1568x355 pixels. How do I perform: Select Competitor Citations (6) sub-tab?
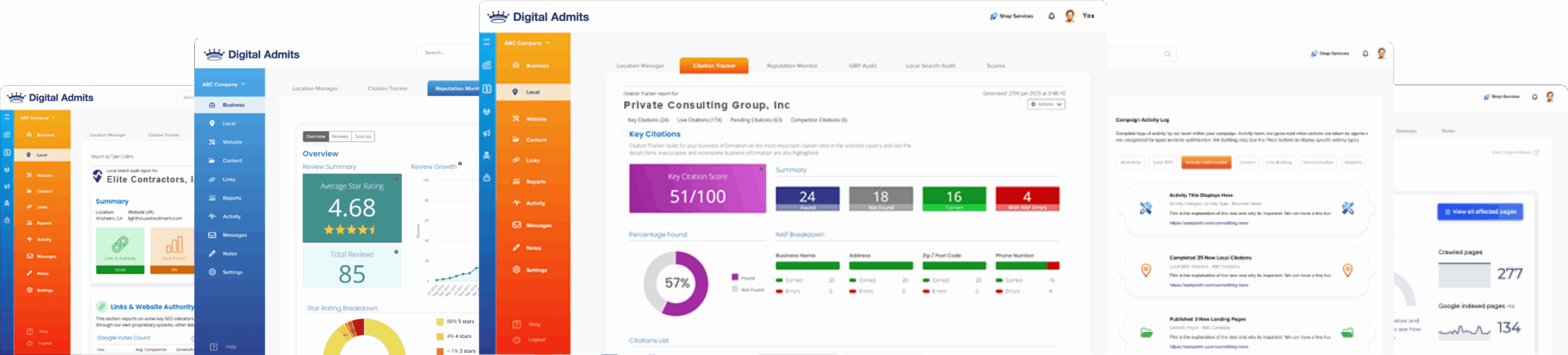tap(819, 120)
